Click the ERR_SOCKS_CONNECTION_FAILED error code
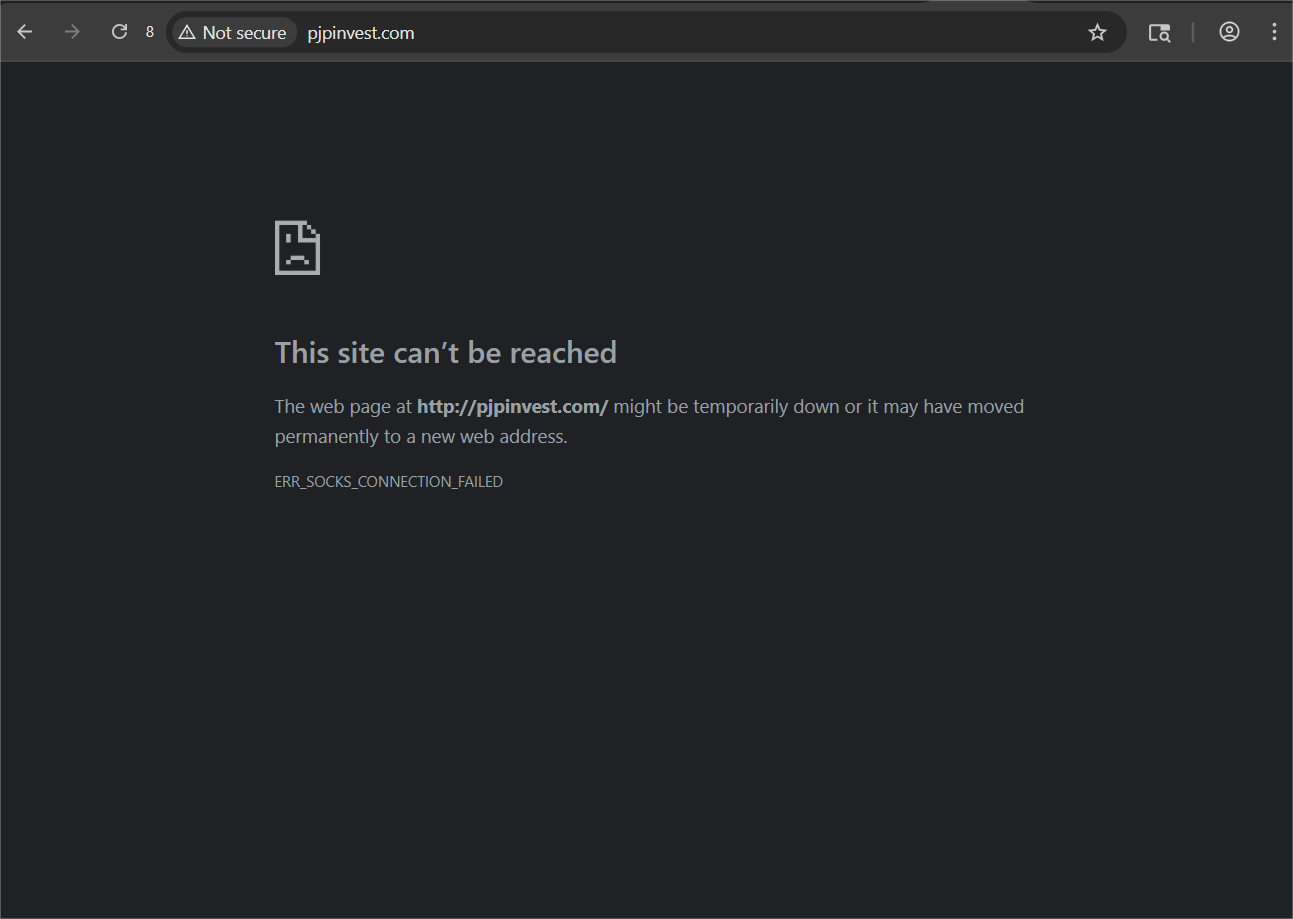1293x919 pixels. point(388,482)
